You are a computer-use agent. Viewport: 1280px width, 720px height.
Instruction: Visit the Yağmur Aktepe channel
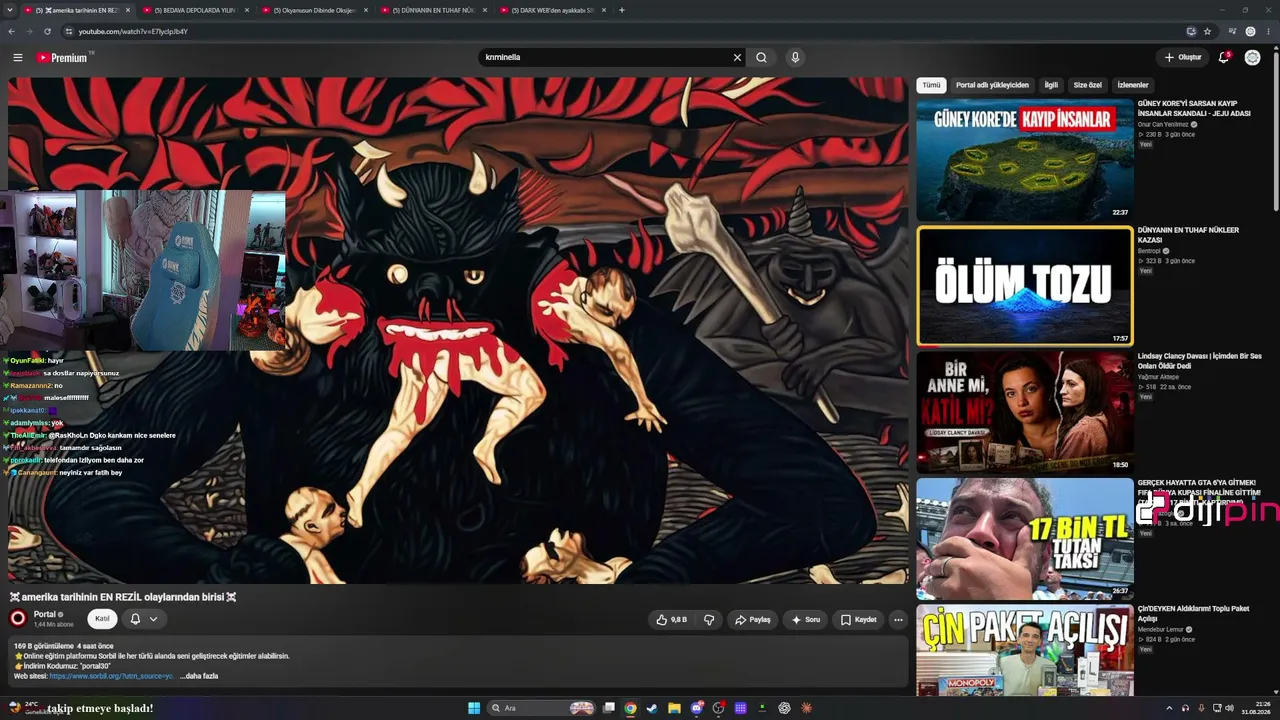(x=1158, y=377)
